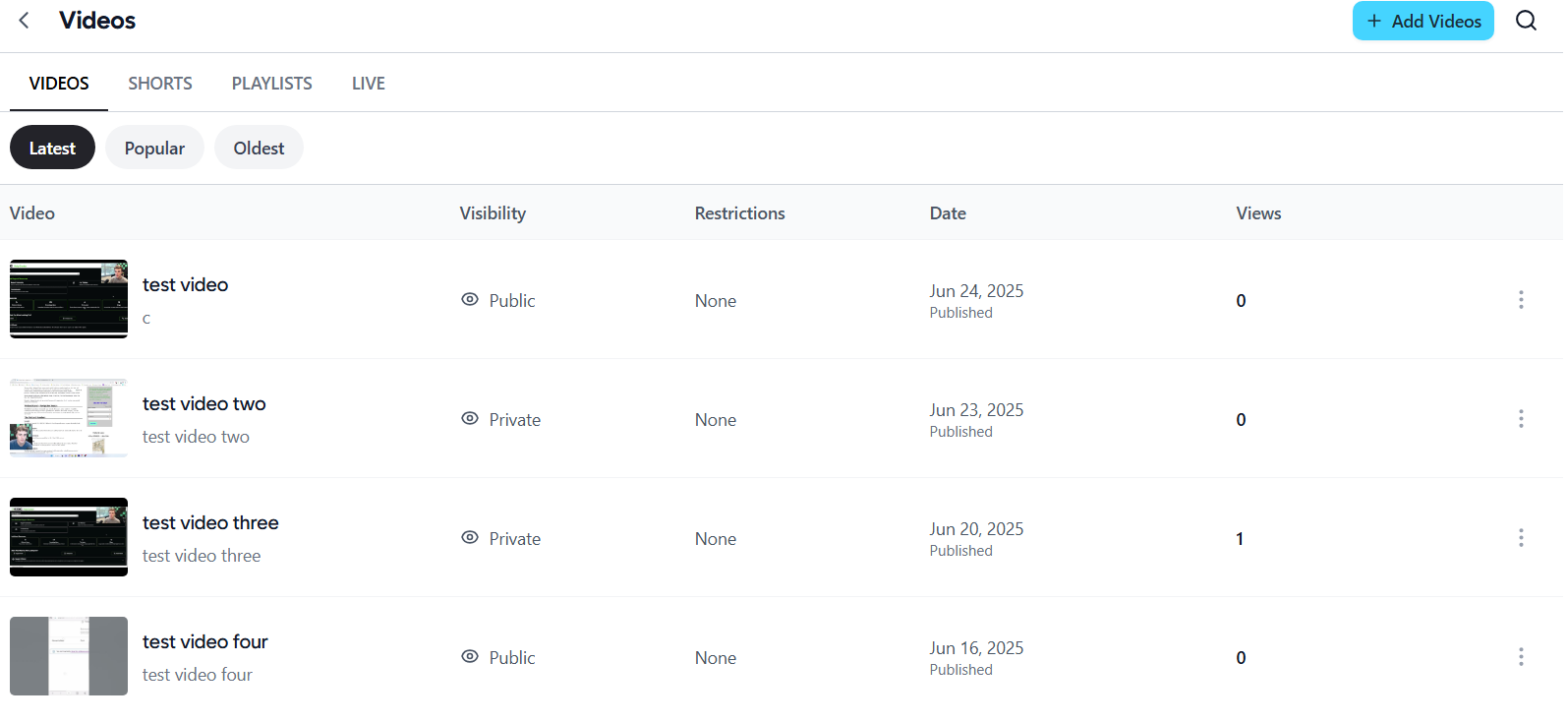The height and width of the screenshot is (723, 1568).
Task: Open the test video thumbnail
Action: [69, 299]
